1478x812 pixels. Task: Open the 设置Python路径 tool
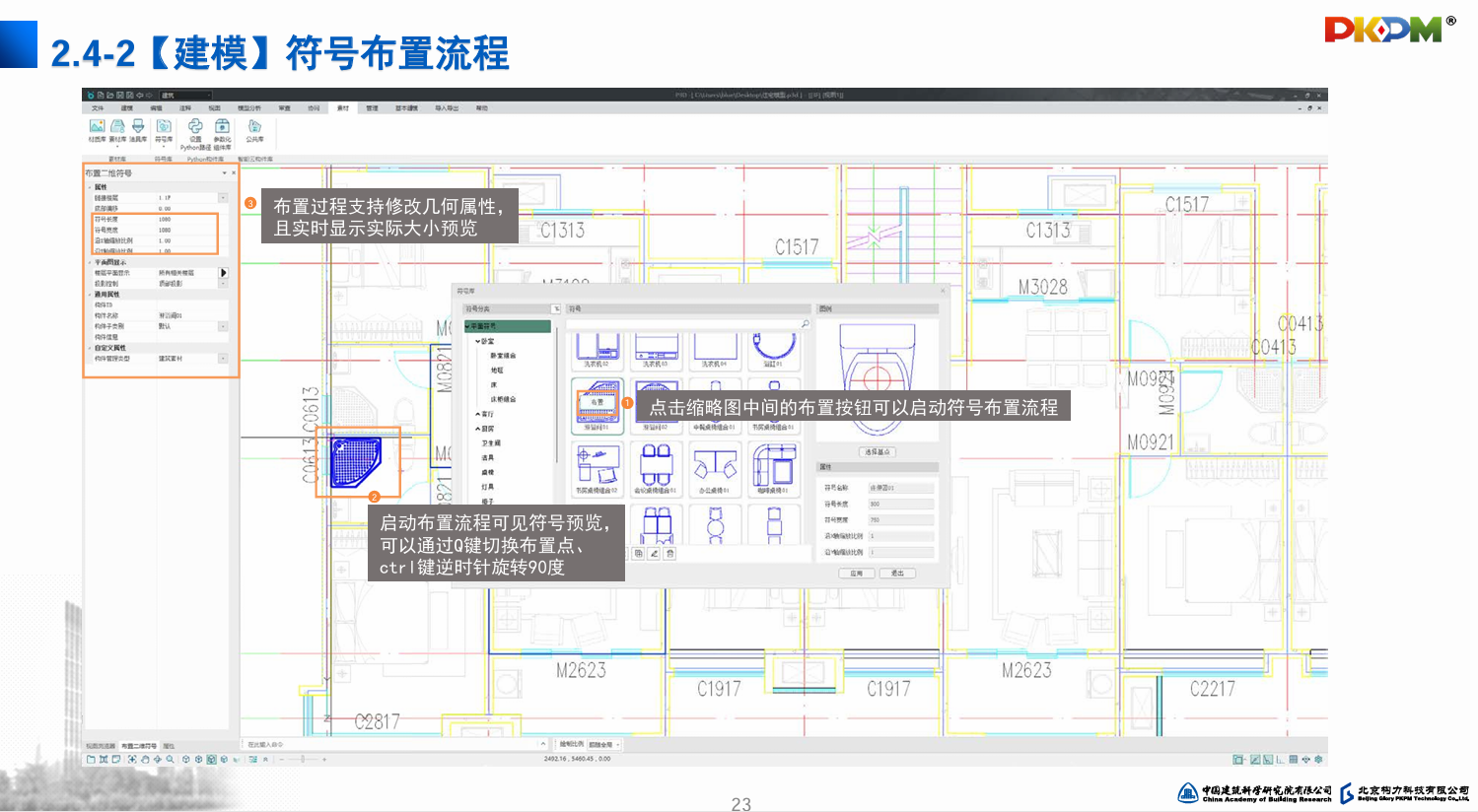(x=195, y=127)
